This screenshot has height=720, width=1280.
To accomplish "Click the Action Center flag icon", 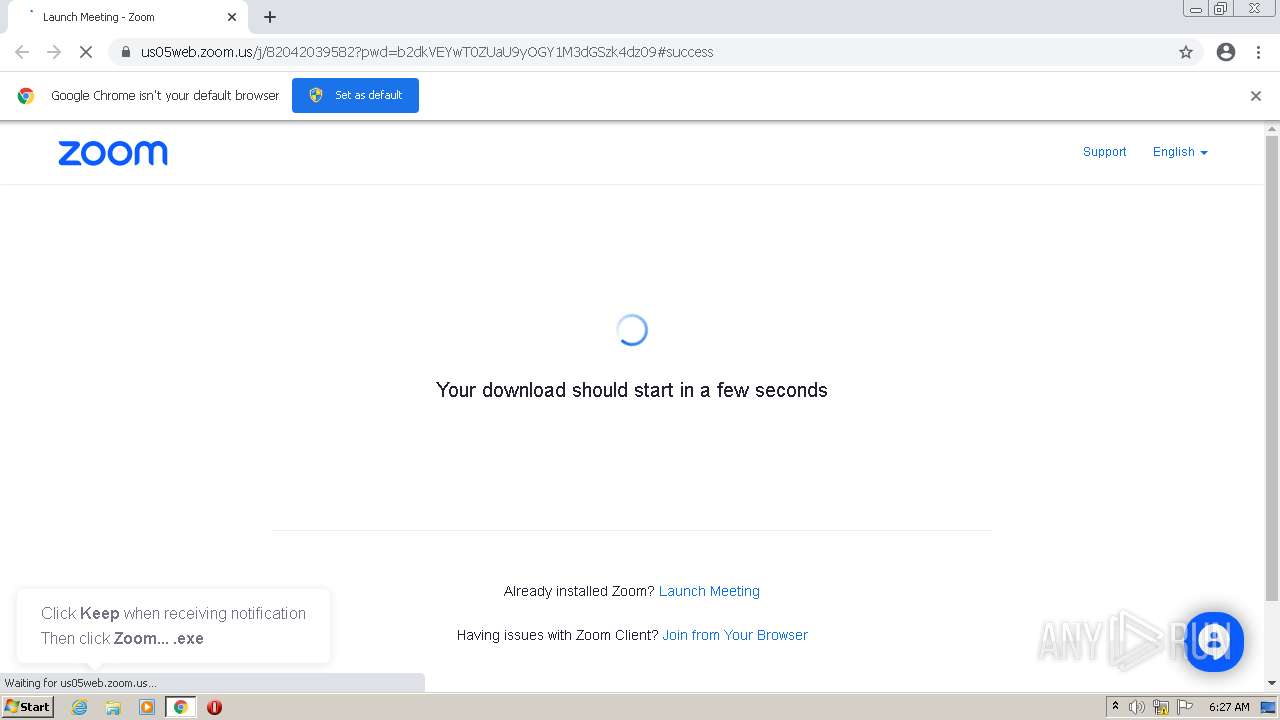I will click(x=1186, y=707).
